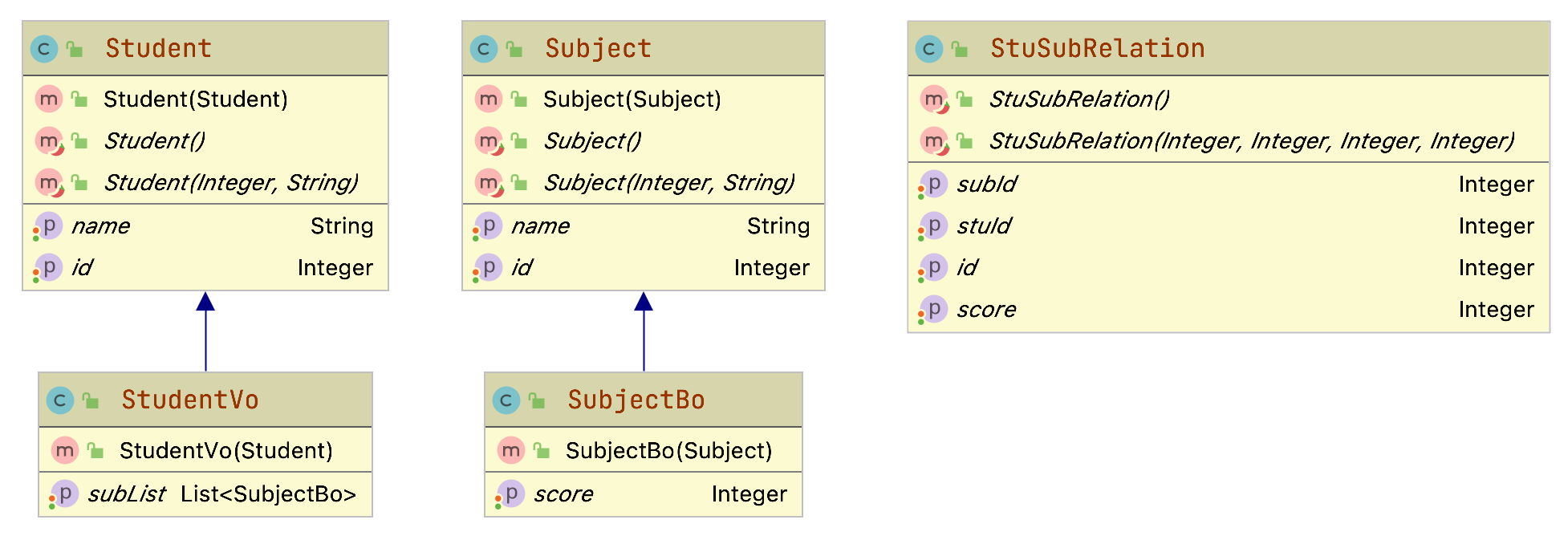Click property icon next to subId

[933, 185]
